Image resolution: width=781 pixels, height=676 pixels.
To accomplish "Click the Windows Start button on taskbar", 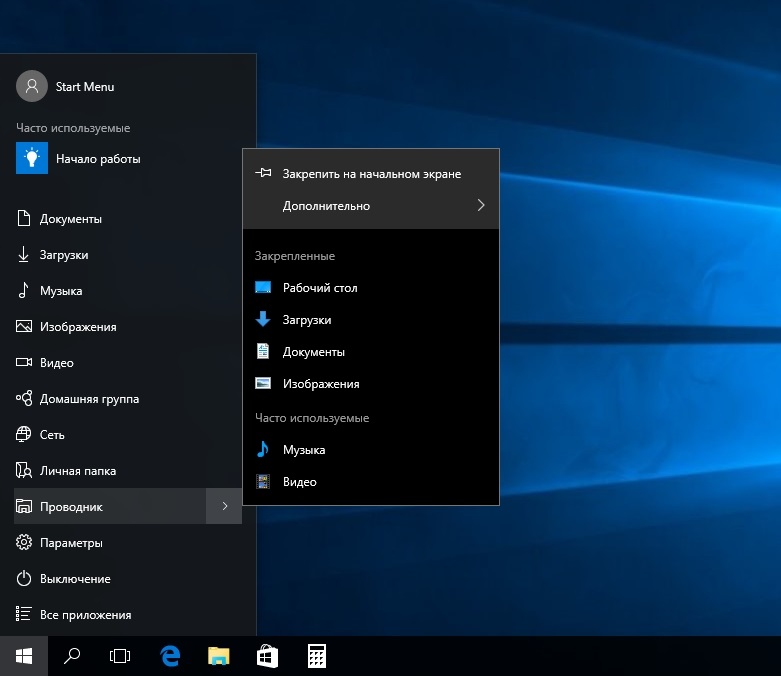I will (24, 656).
